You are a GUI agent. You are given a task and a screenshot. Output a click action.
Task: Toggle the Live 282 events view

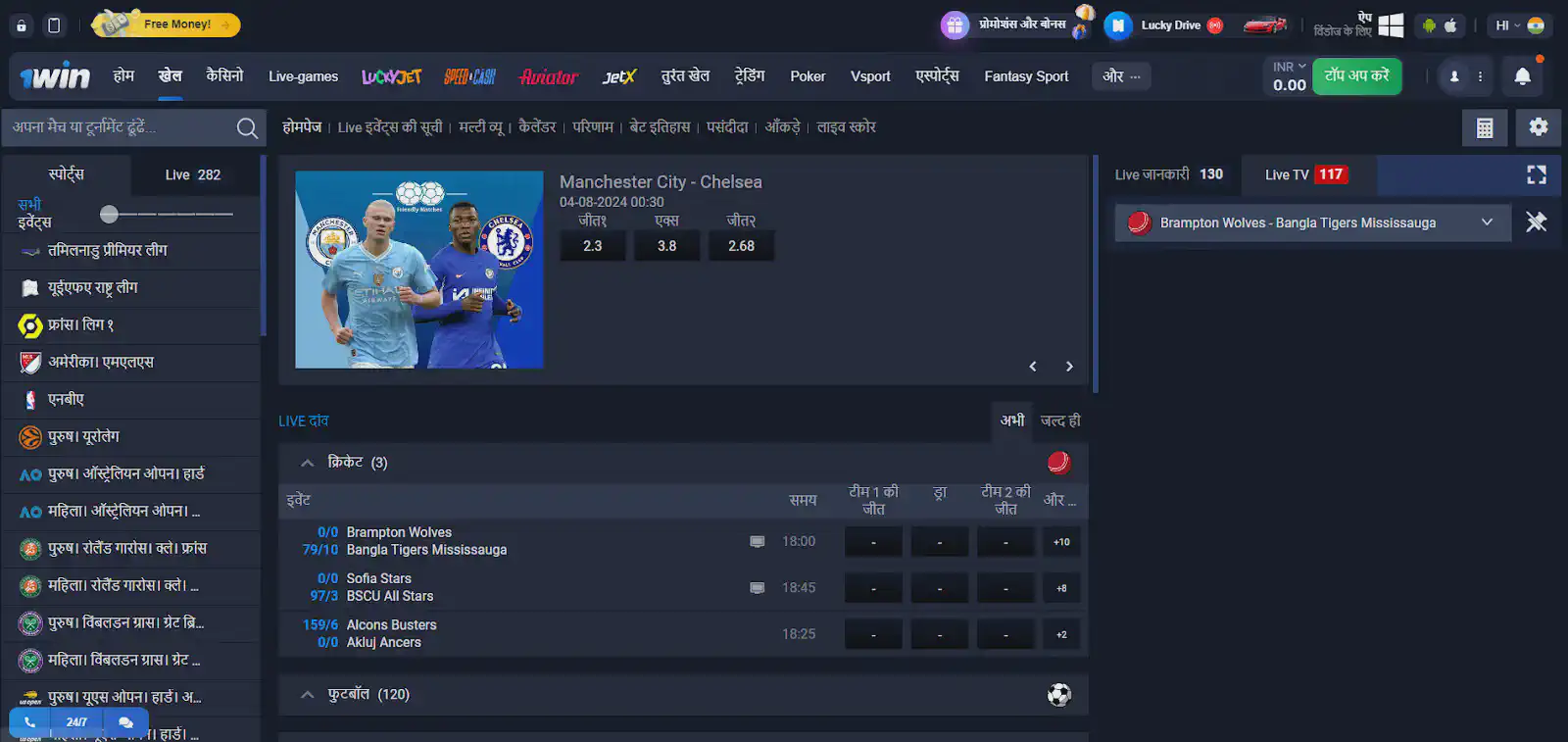coord(193,174)
